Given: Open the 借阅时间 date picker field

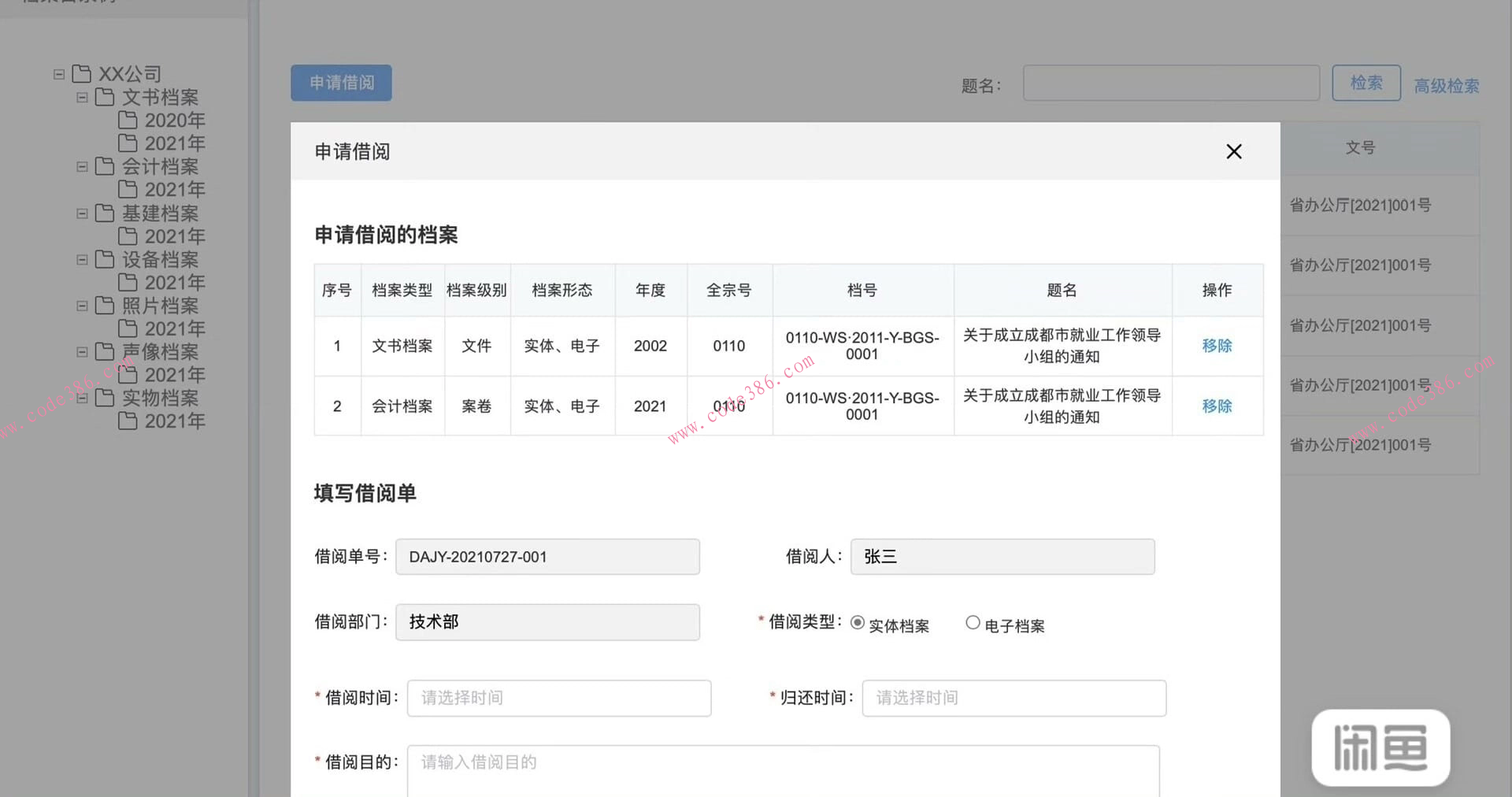Looking at the screenshot, I should 558,698.
